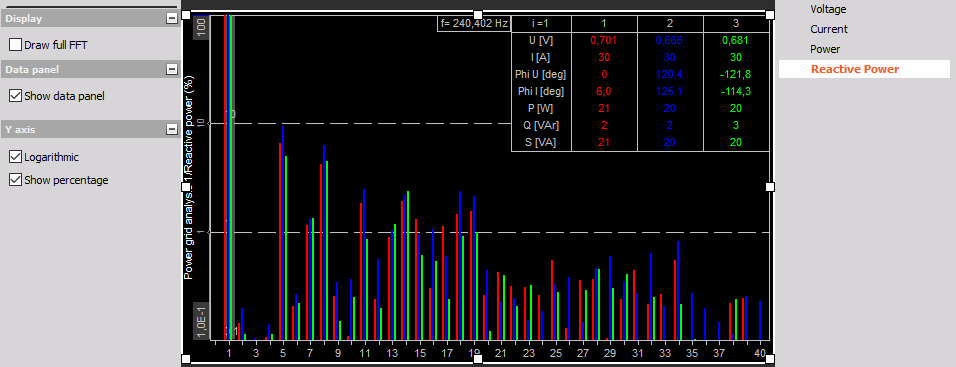956x367 pixels.
Task: Click the P [W] row label
Action: pyautogui.click(x=541, y=109)
